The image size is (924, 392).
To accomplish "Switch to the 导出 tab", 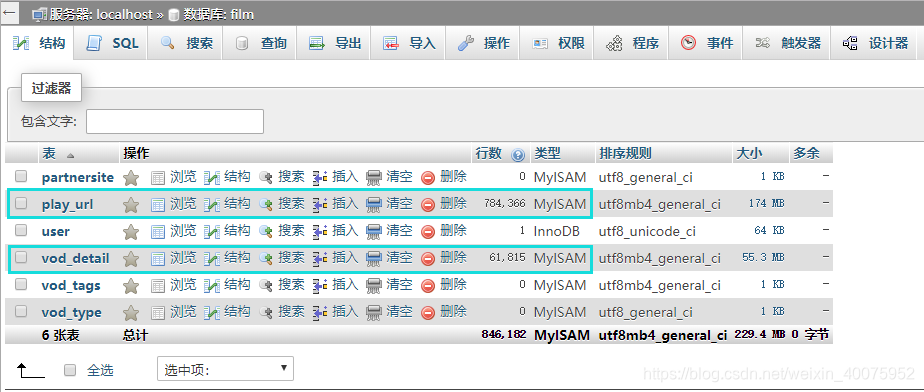I will [x=335, y=43].
